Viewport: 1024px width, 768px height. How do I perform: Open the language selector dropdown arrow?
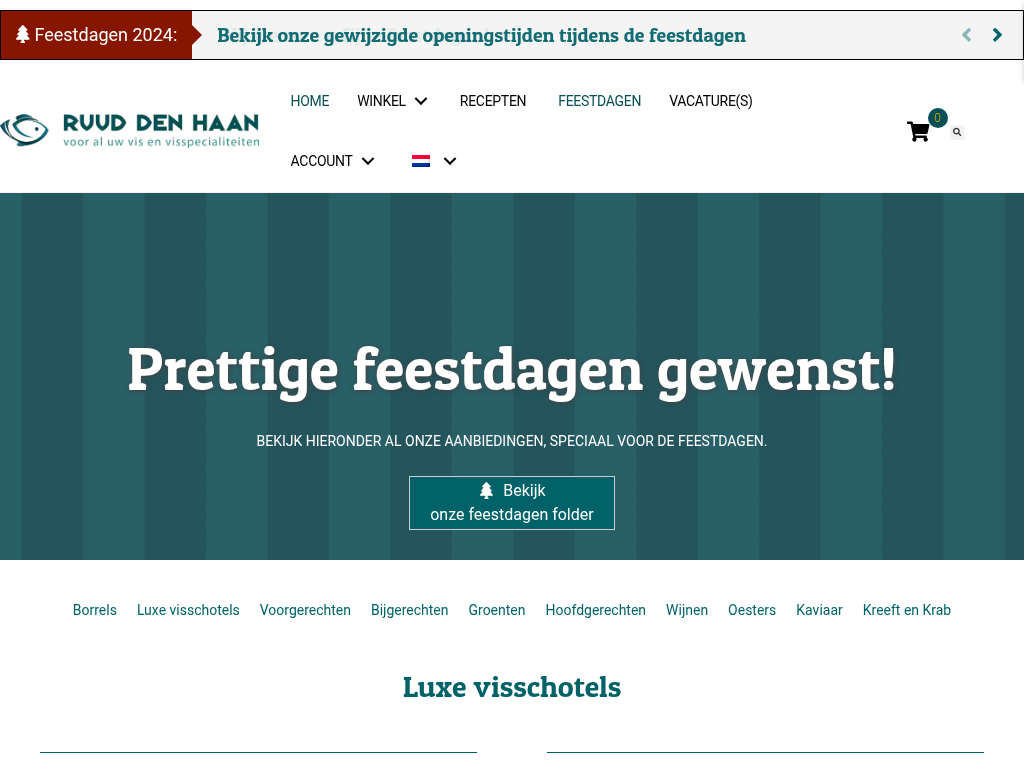pos(450,161)
